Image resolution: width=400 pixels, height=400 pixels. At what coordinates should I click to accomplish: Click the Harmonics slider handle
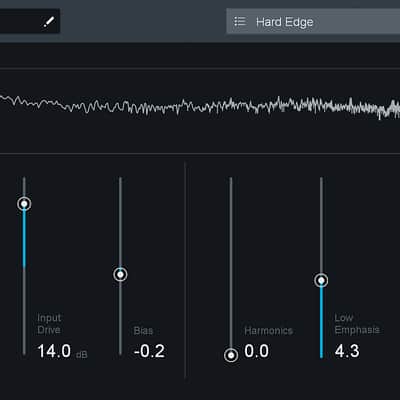(x=231, y=355)
